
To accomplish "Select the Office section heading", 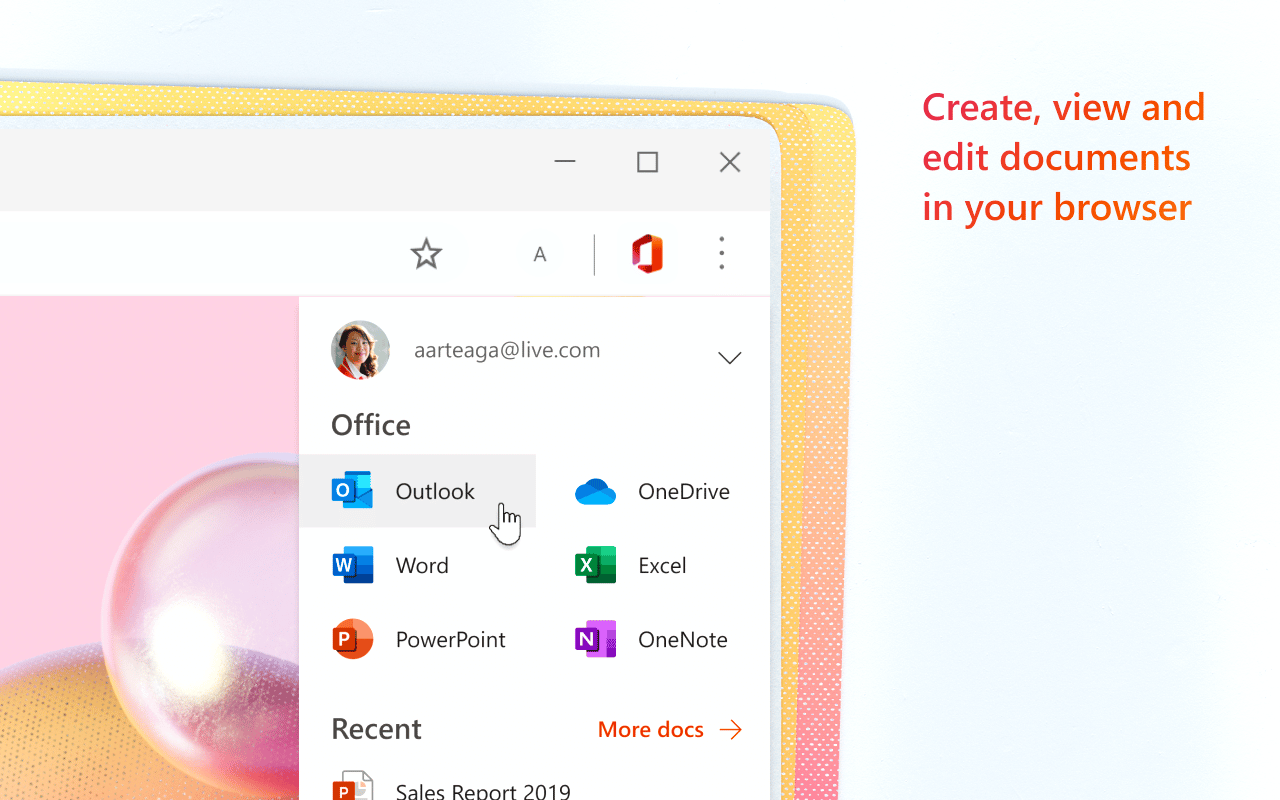I will [x=370, y=424].
